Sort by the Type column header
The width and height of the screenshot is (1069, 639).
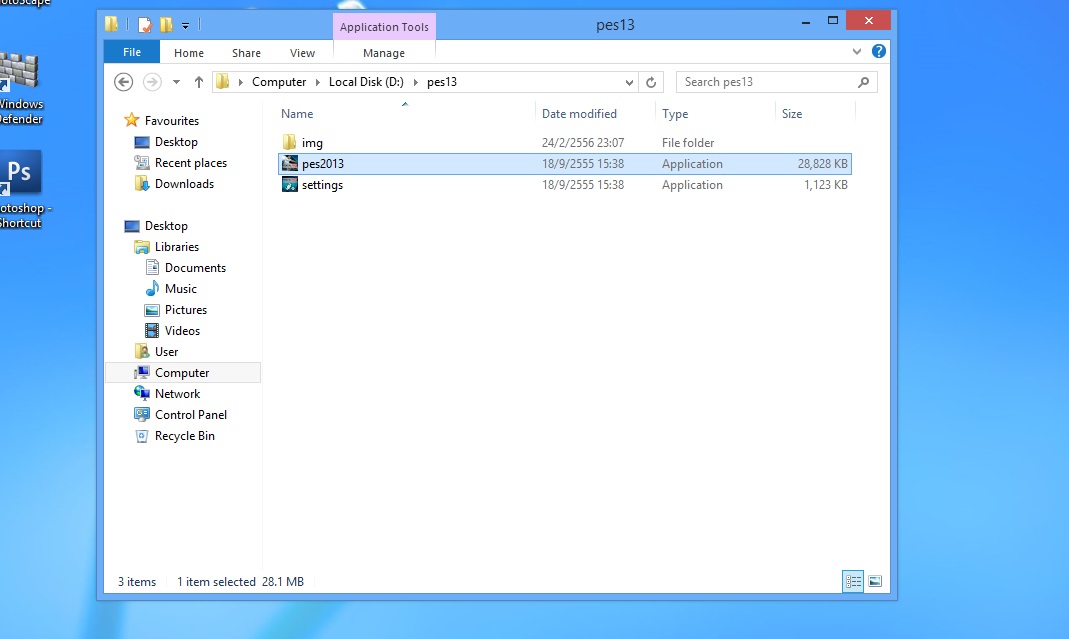click(x=675, y=114)
